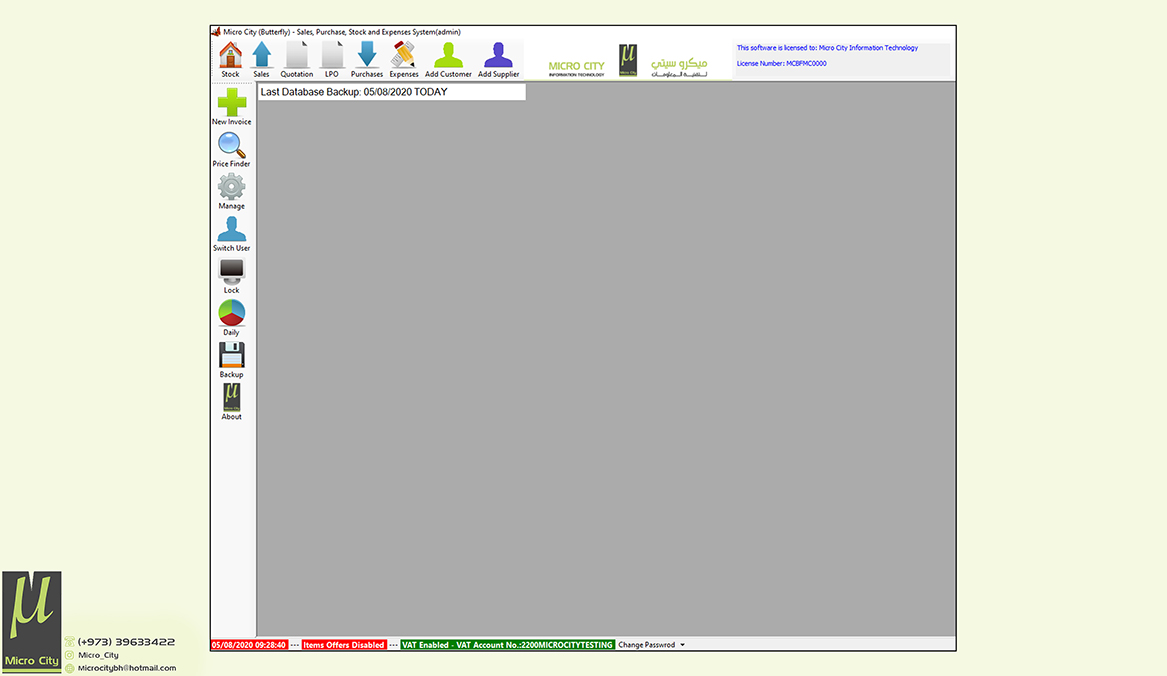Image resolution: width=1167 pixels, height=676 pixels.
Task: Click the Micro City logo banner in toolbar
Action: 627,61
